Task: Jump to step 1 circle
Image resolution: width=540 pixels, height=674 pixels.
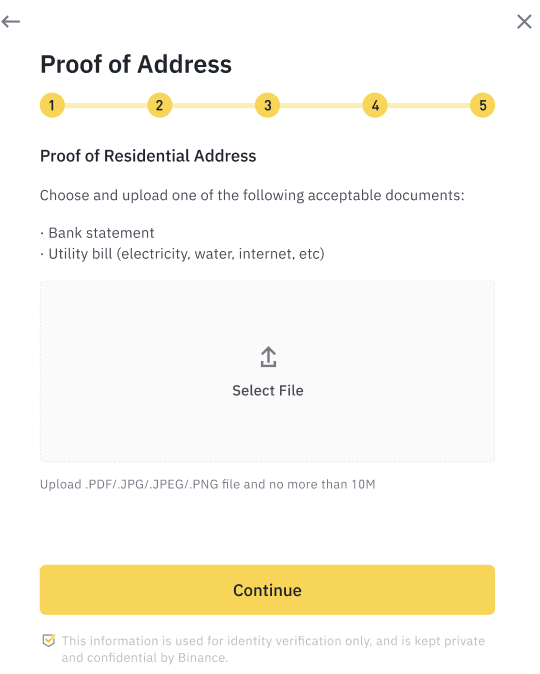Action: click(52, 105)
